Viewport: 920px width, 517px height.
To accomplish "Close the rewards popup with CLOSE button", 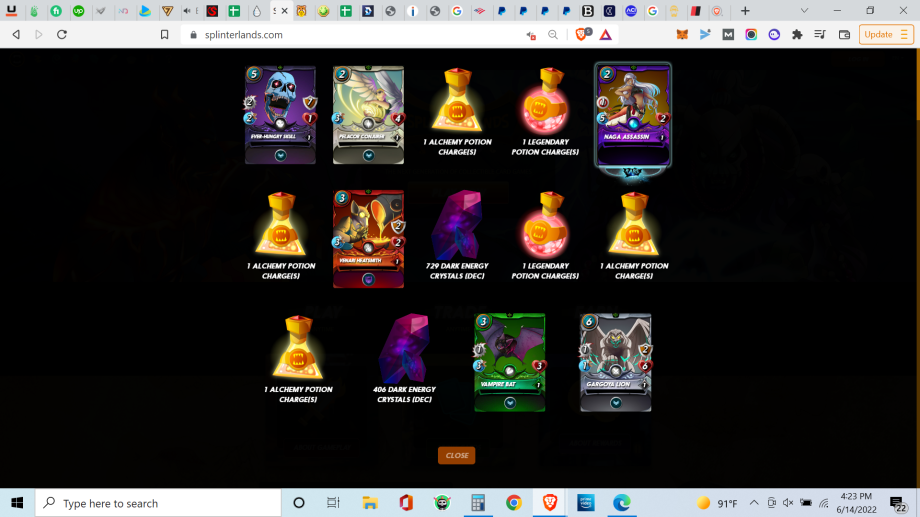I will [456, 455].
